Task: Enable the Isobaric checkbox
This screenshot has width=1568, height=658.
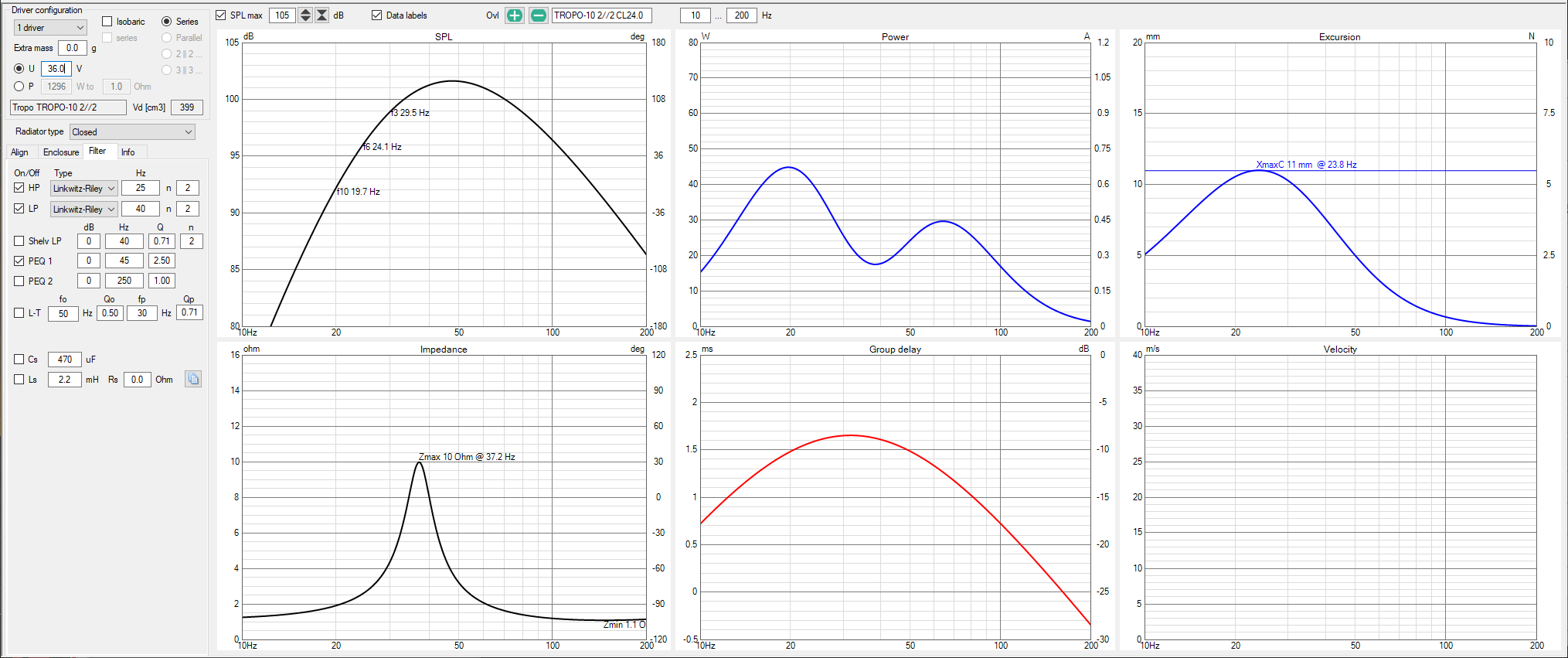Action: (x=107, y=22)
